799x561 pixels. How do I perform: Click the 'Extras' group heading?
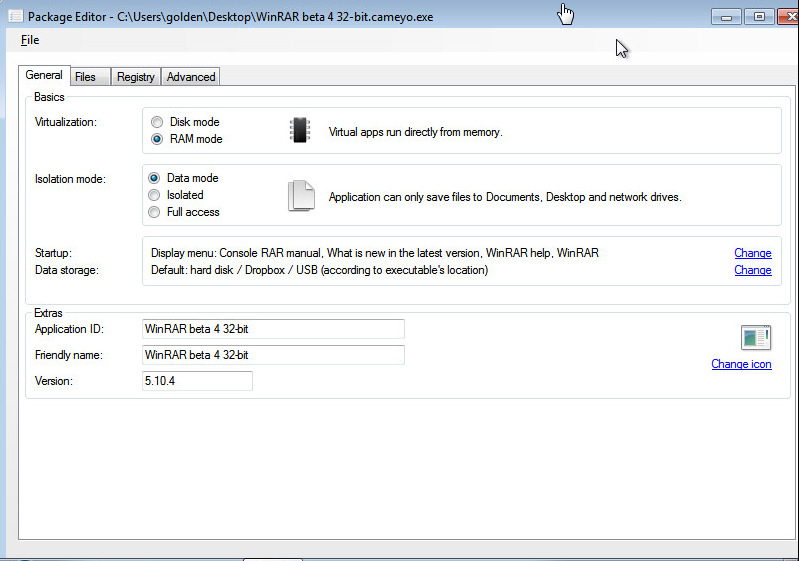[x=48, y=313]
